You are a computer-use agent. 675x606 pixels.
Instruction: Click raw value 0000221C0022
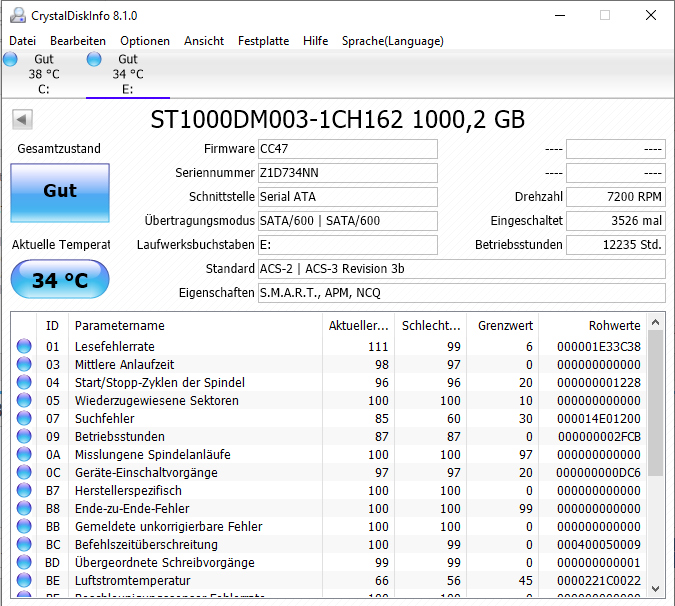(599, 581)
